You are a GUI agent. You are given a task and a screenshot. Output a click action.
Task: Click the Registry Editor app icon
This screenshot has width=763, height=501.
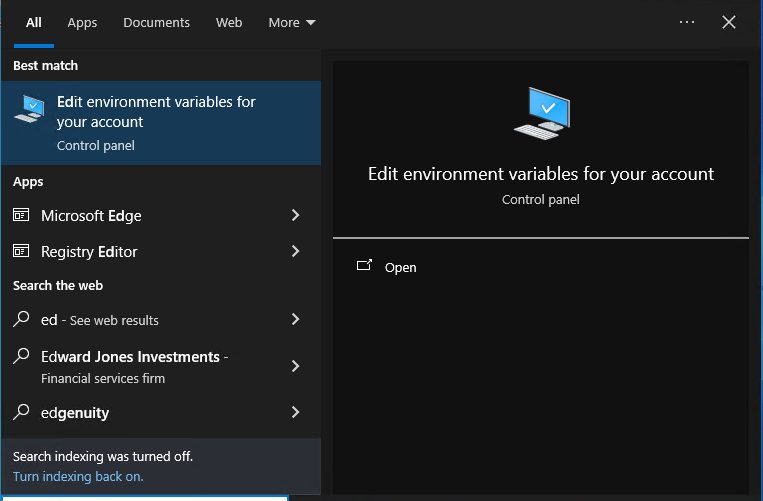tap(21, 250)
